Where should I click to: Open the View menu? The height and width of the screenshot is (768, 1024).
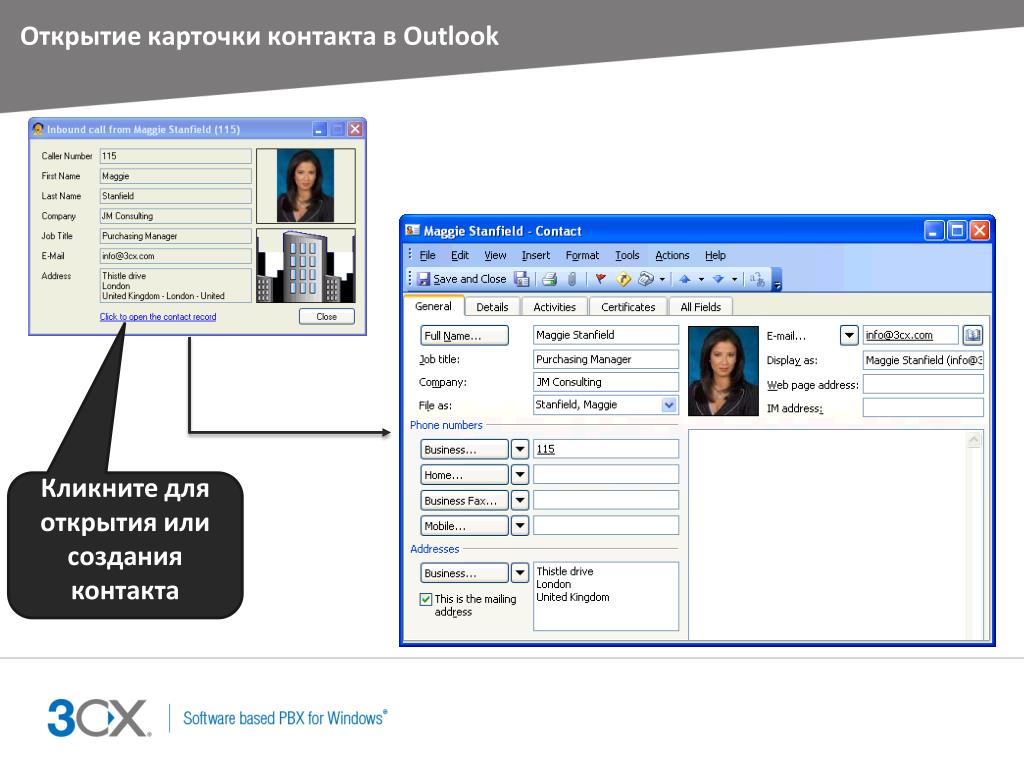pos(495,255)
